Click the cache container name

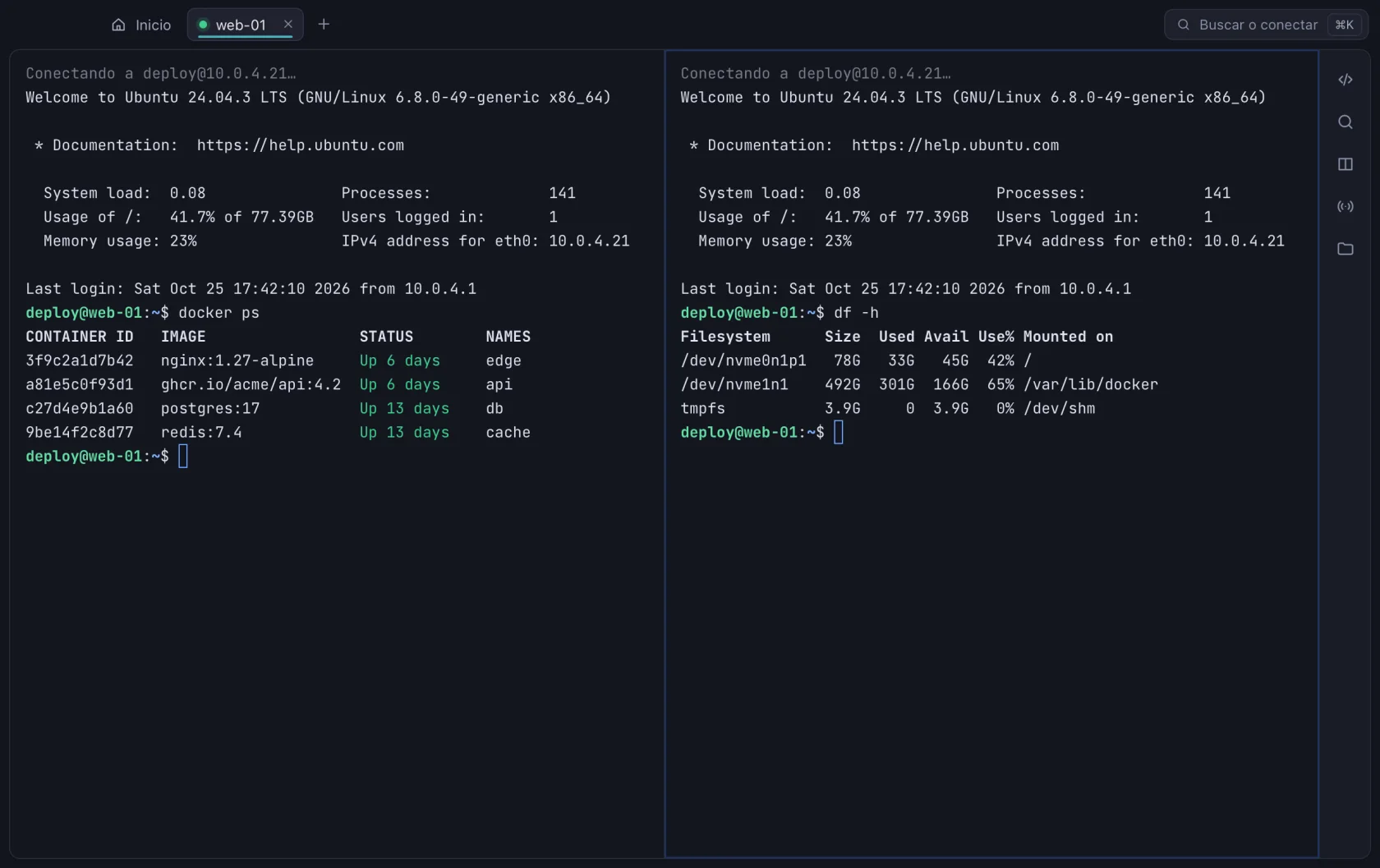(x=508, y=432)
